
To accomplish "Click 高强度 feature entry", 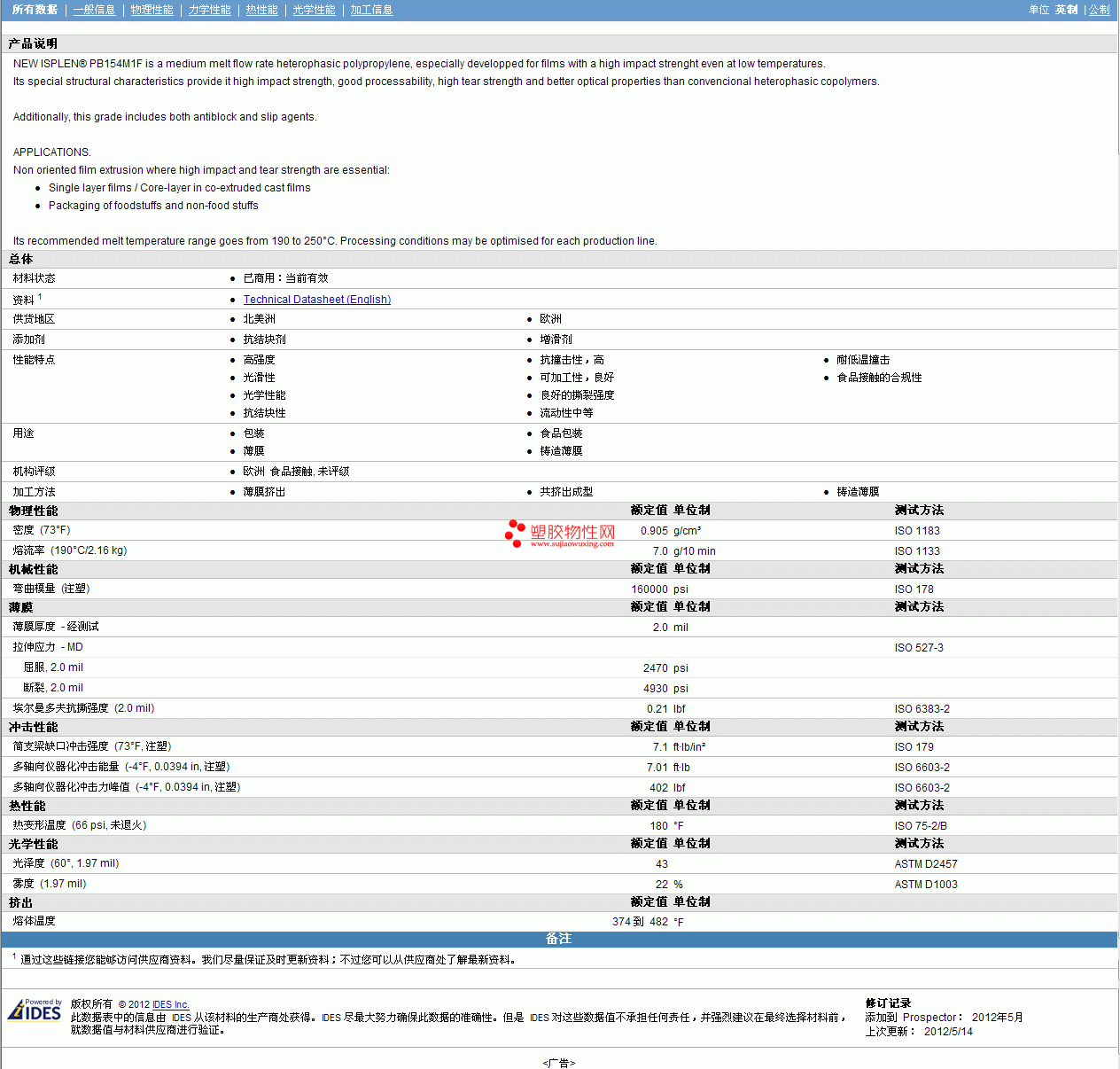I will click(260, 360).
